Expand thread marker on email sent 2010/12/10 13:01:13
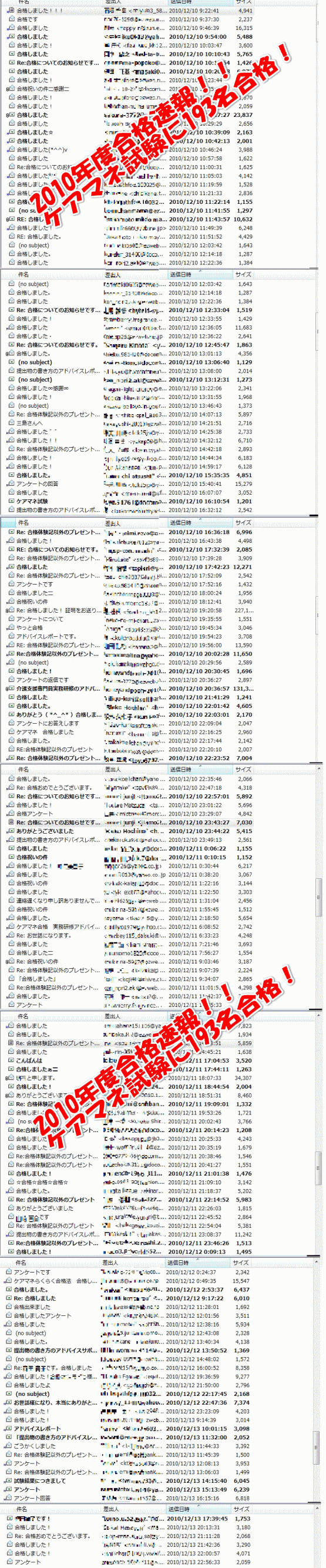 (6, 354)
